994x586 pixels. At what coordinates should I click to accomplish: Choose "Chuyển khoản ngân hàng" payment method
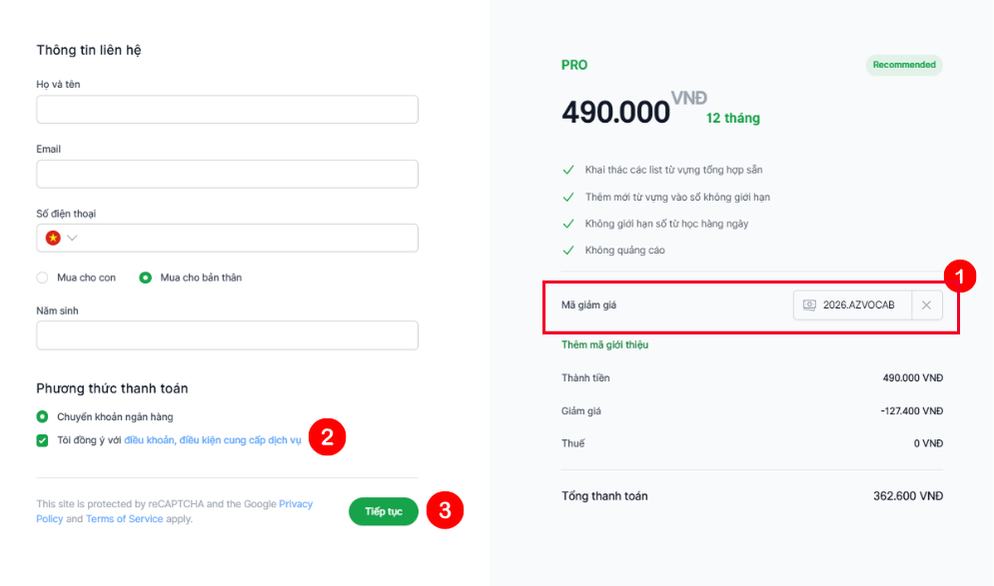42,416
